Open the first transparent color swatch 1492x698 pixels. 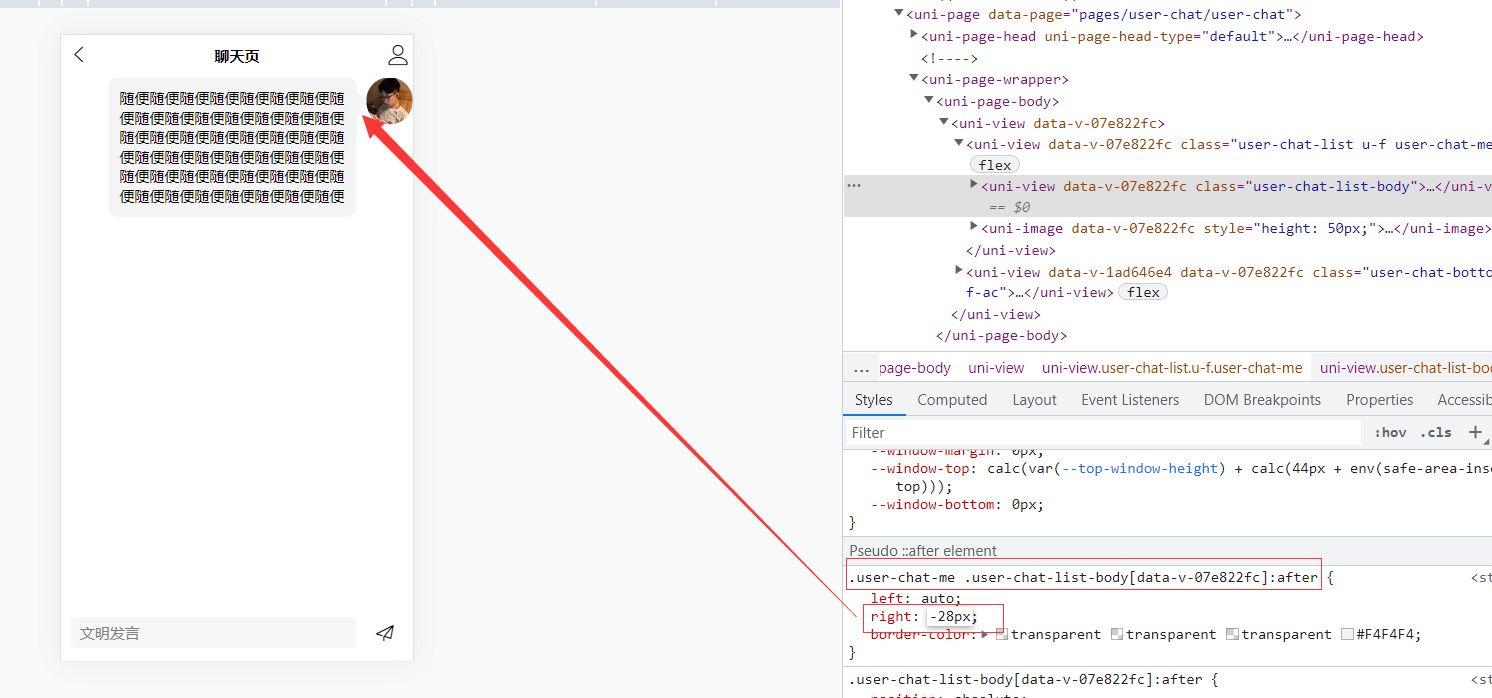[1002, 634]
